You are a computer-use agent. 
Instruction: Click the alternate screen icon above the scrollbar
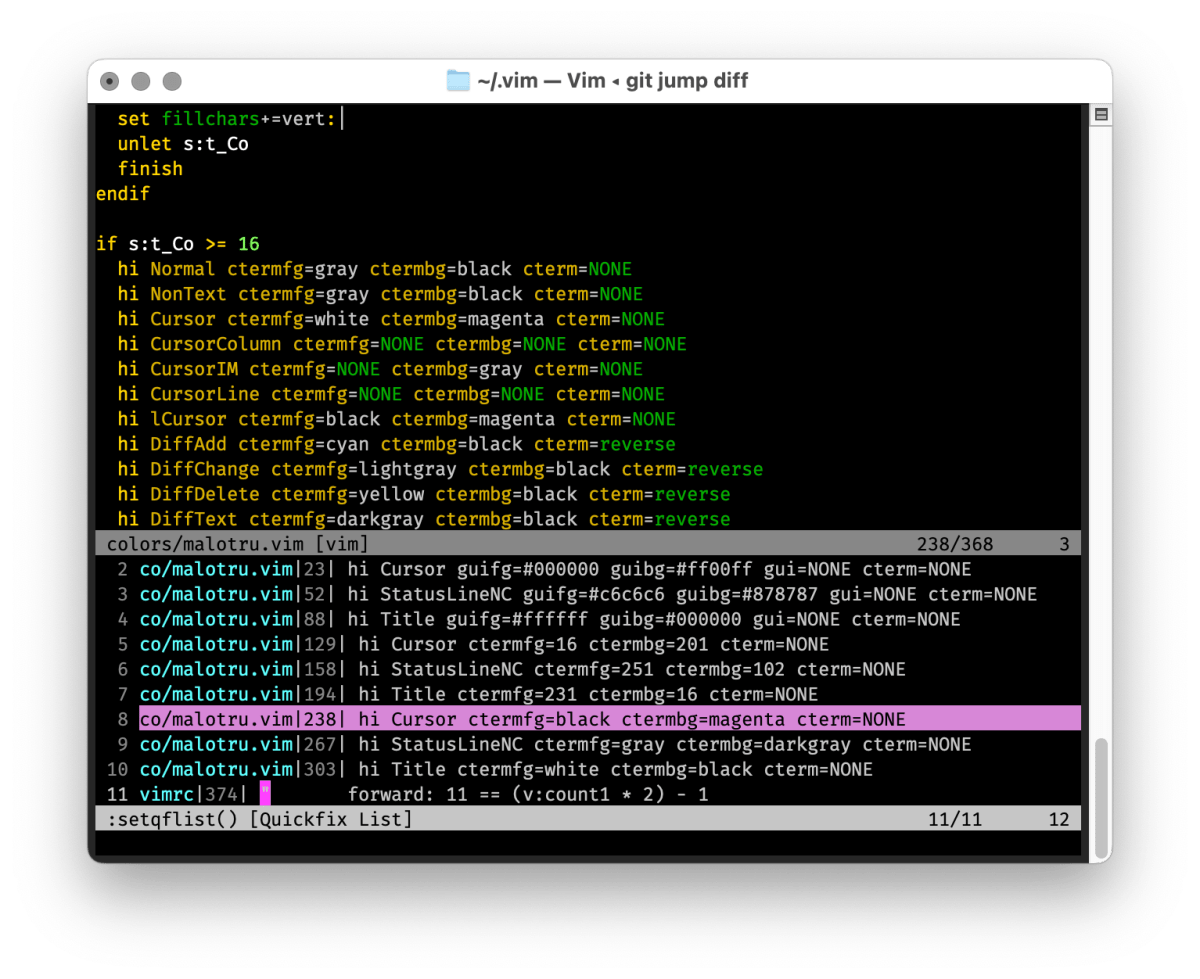coord(1100,115)
